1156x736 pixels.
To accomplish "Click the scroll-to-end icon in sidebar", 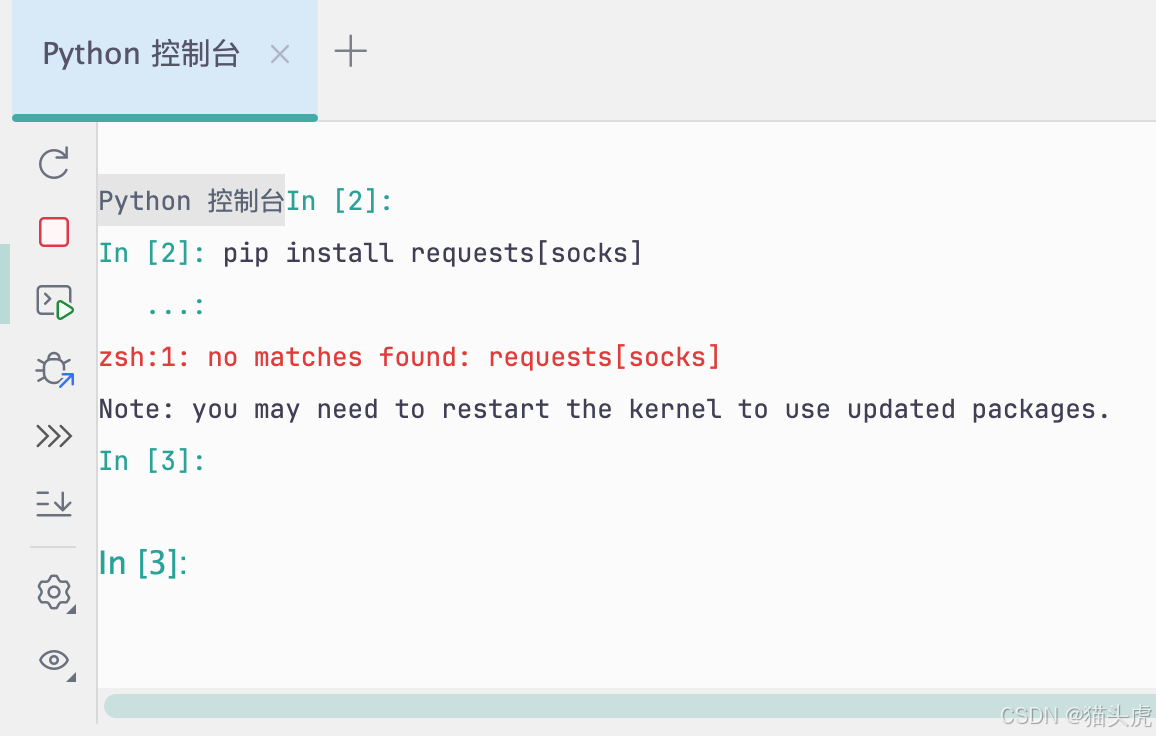I will (x=53, y=503).
